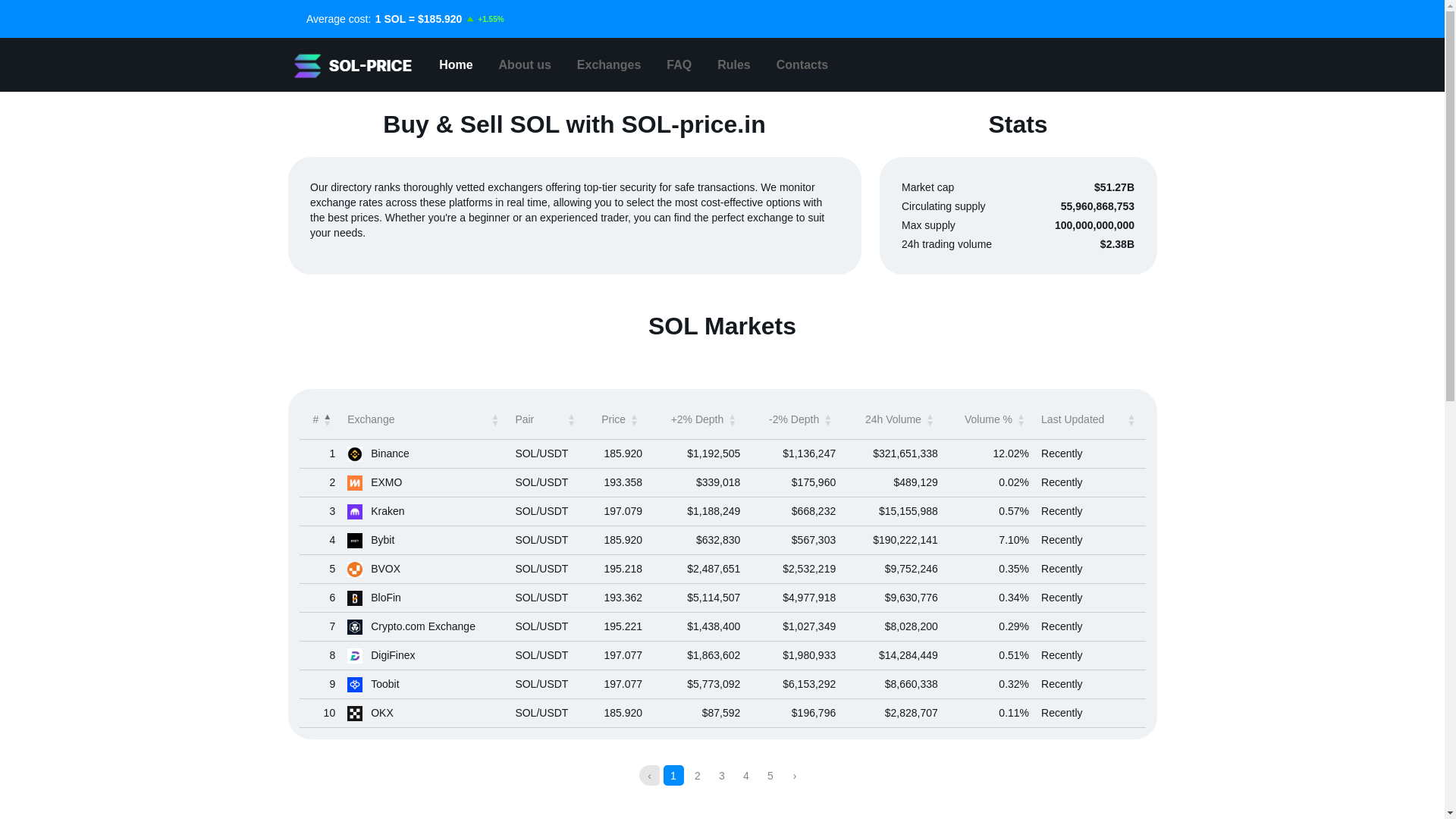
Task: Click Kraken price 197.079 cell
Action: coord(623,511)
